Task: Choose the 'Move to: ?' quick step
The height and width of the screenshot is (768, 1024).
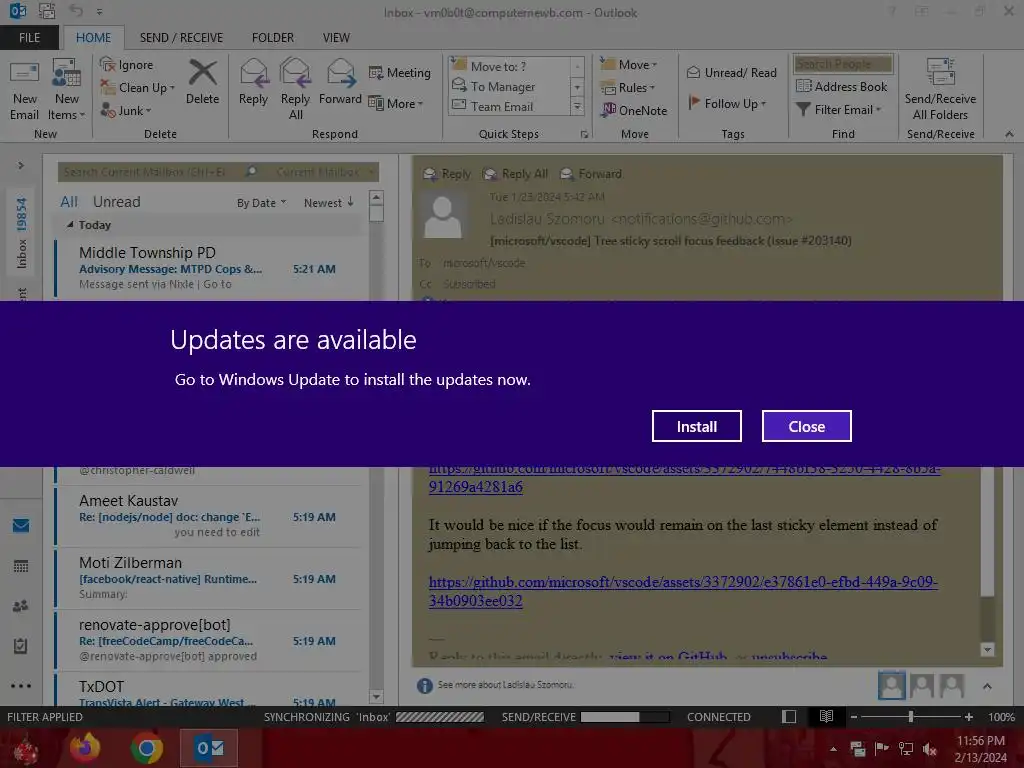Action: 509,66
